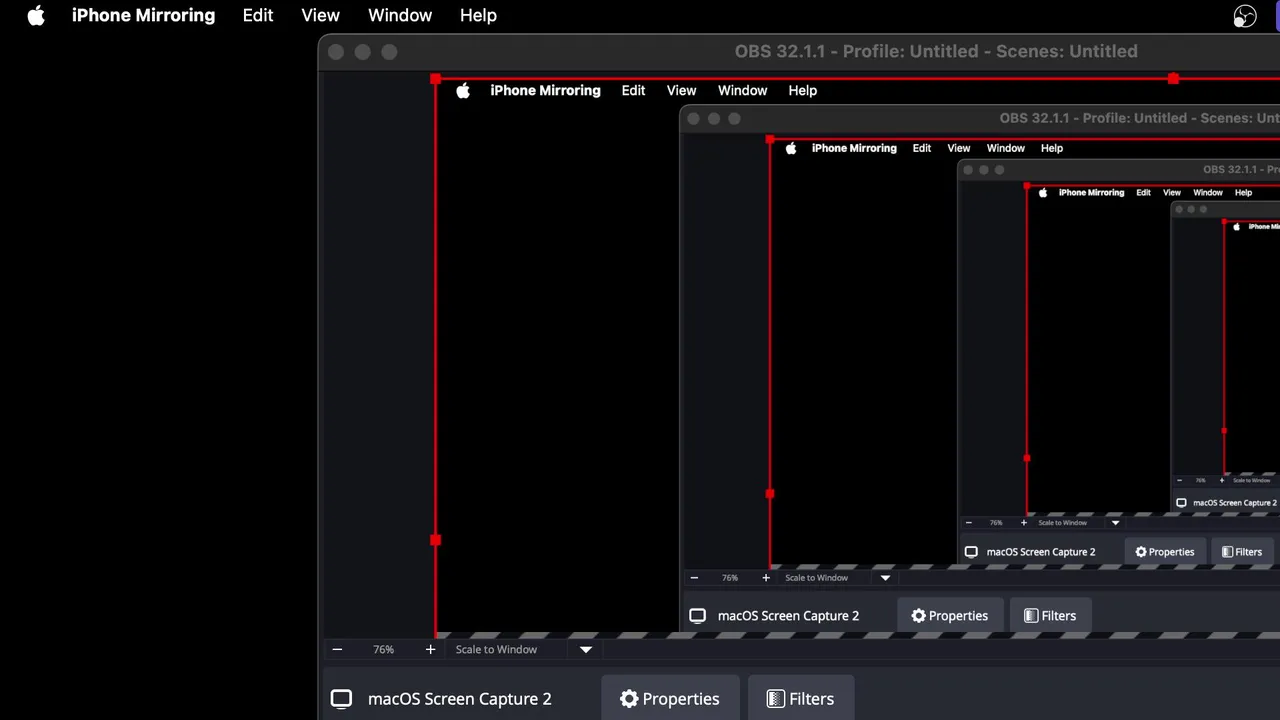Image resolution: width=1280 pixels, height=720 pixels.
Task: Click the mirrored Apple logo beside the largest mirrored iPhone Mirroring label
Action: pyautogui.click(x=463, y=90)
